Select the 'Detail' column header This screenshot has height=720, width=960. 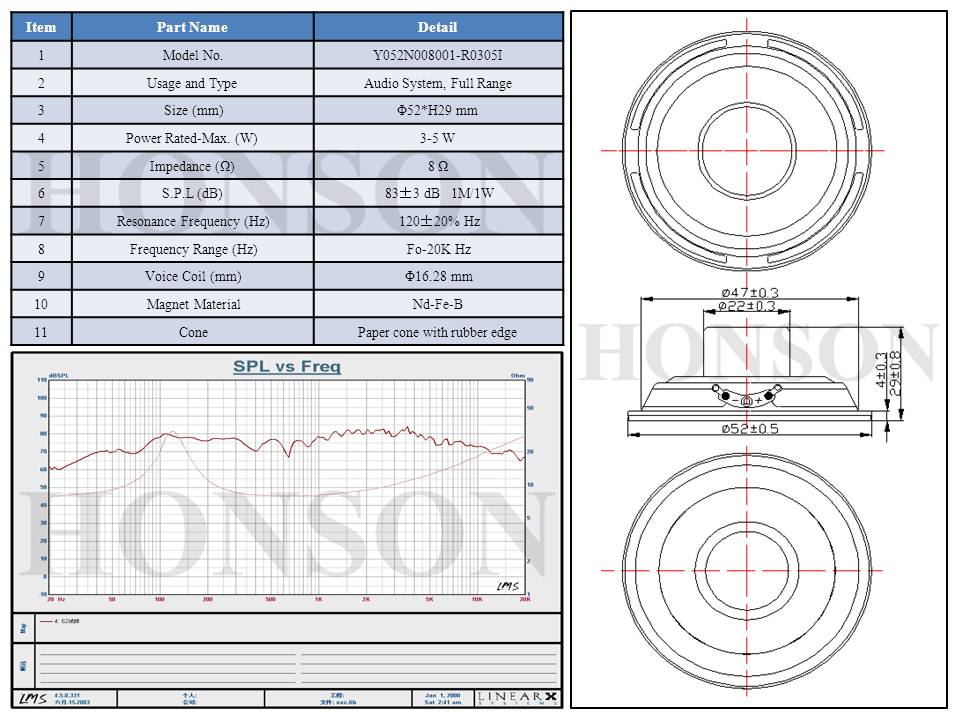tap(437, 27)
